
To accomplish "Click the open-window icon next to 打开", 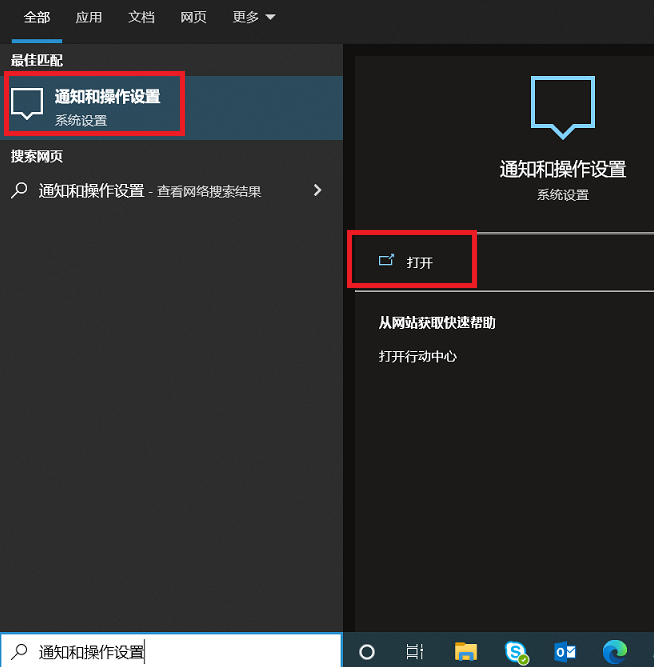I will pyautogui.click(x=386, y=260).
